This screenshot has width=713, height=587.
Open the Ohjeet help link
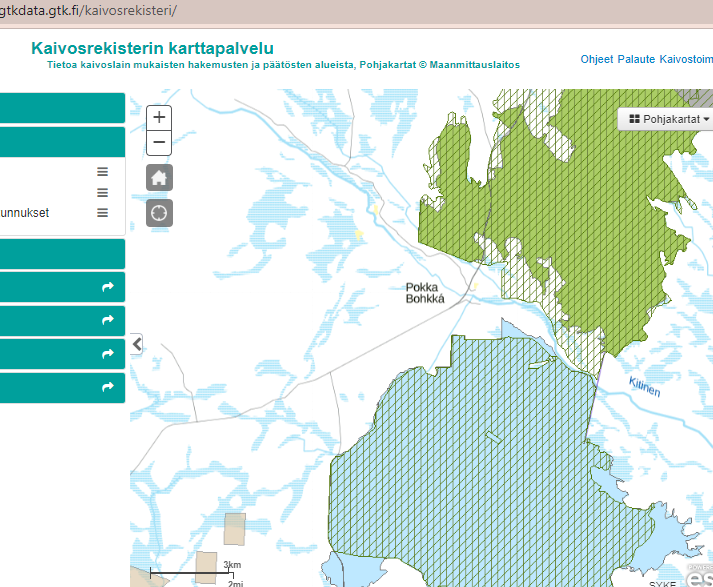tap(597, 59)
